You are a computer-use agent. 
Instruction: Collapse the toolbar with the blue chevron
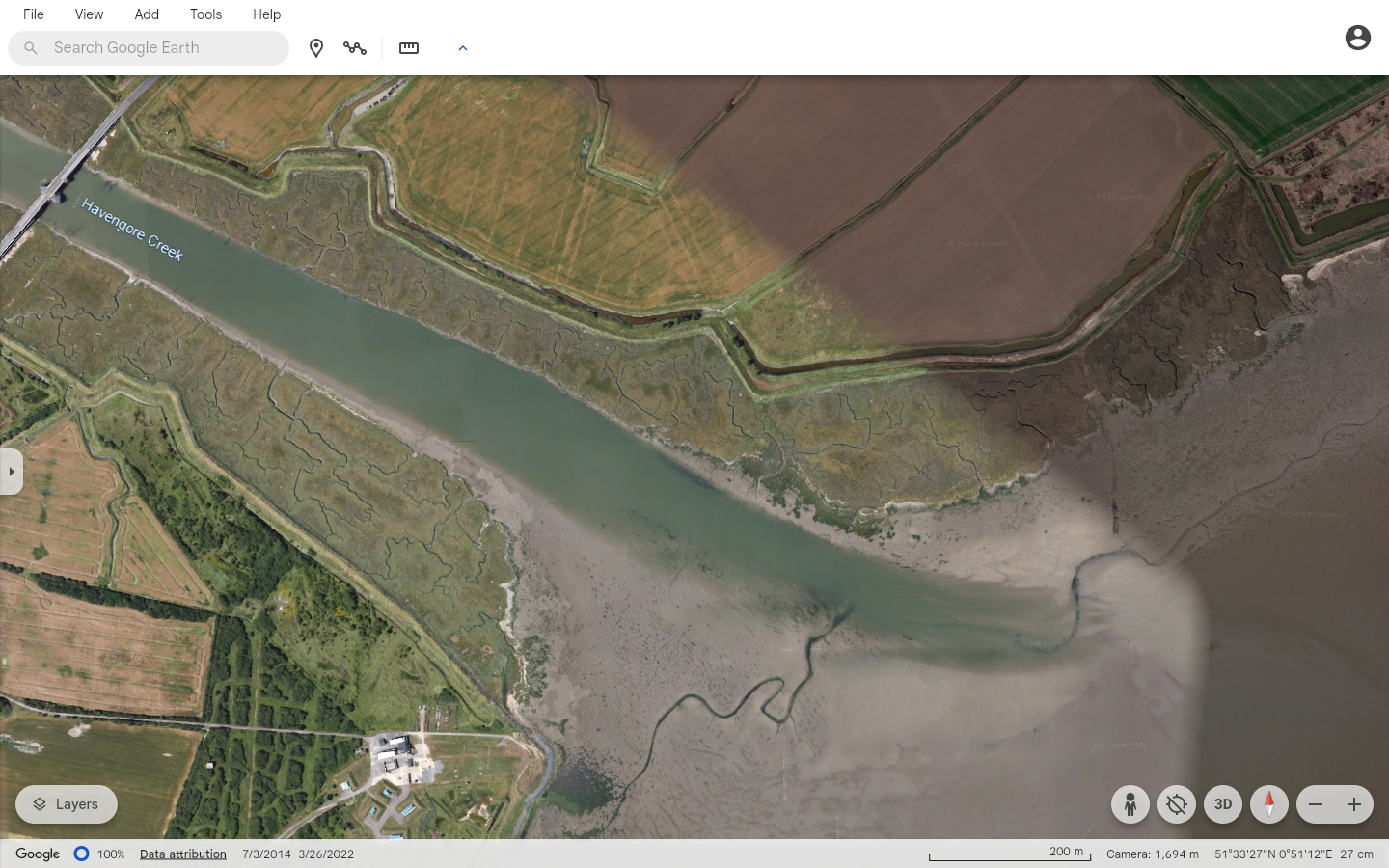(x=463, y=48)
